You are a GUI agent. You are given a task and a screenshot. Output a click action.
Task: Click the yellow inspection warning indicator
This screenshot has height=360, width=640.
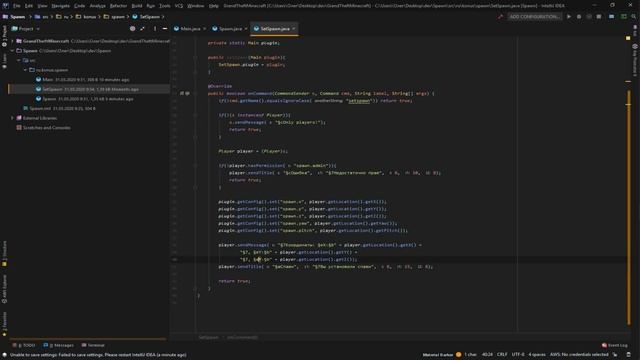[628, 38]
